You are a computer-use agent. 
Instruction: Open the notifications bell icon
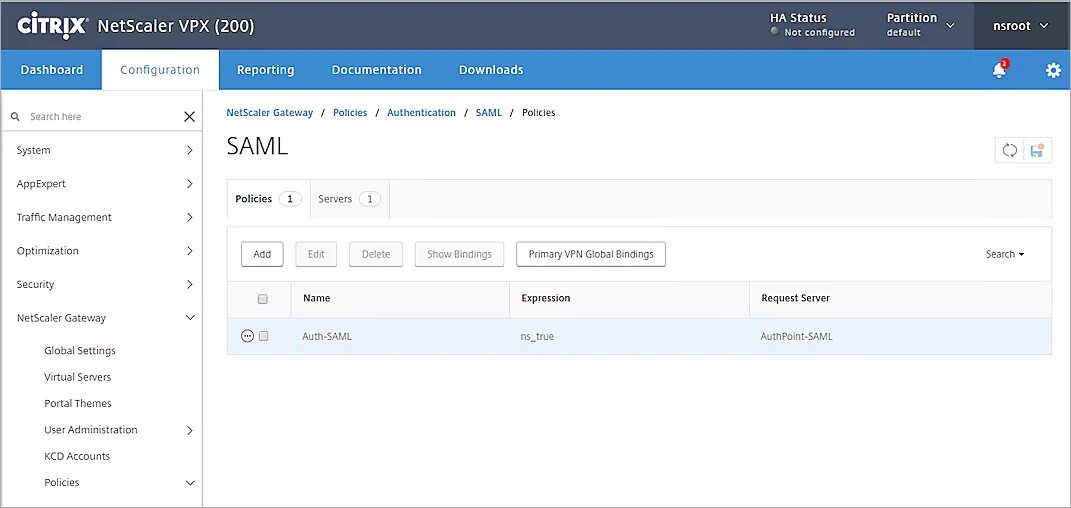tap(999, 70)
